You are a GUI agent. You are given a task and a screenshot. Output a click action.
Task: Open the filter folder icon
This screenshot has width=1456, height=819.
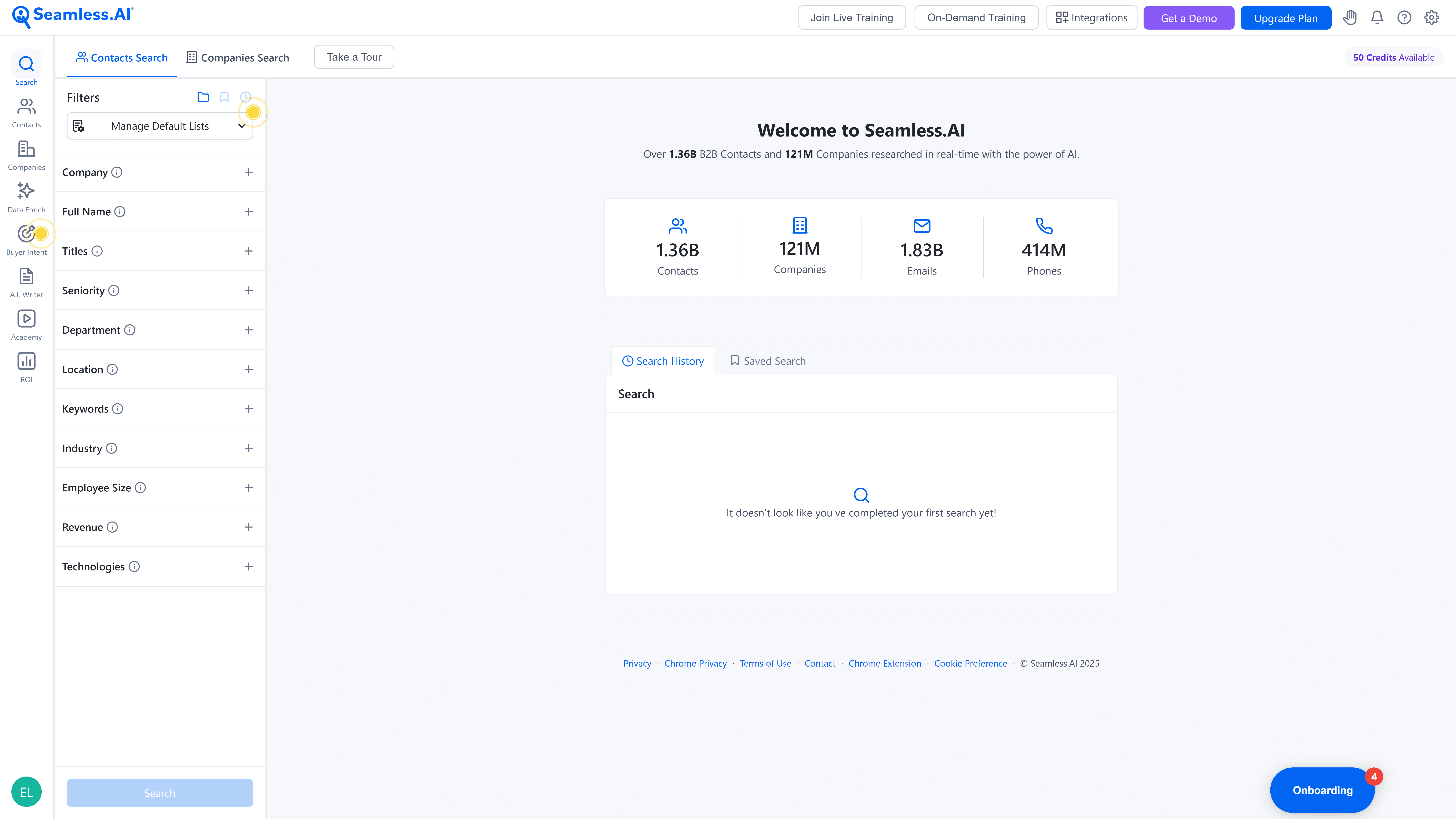tap(203, 97)
